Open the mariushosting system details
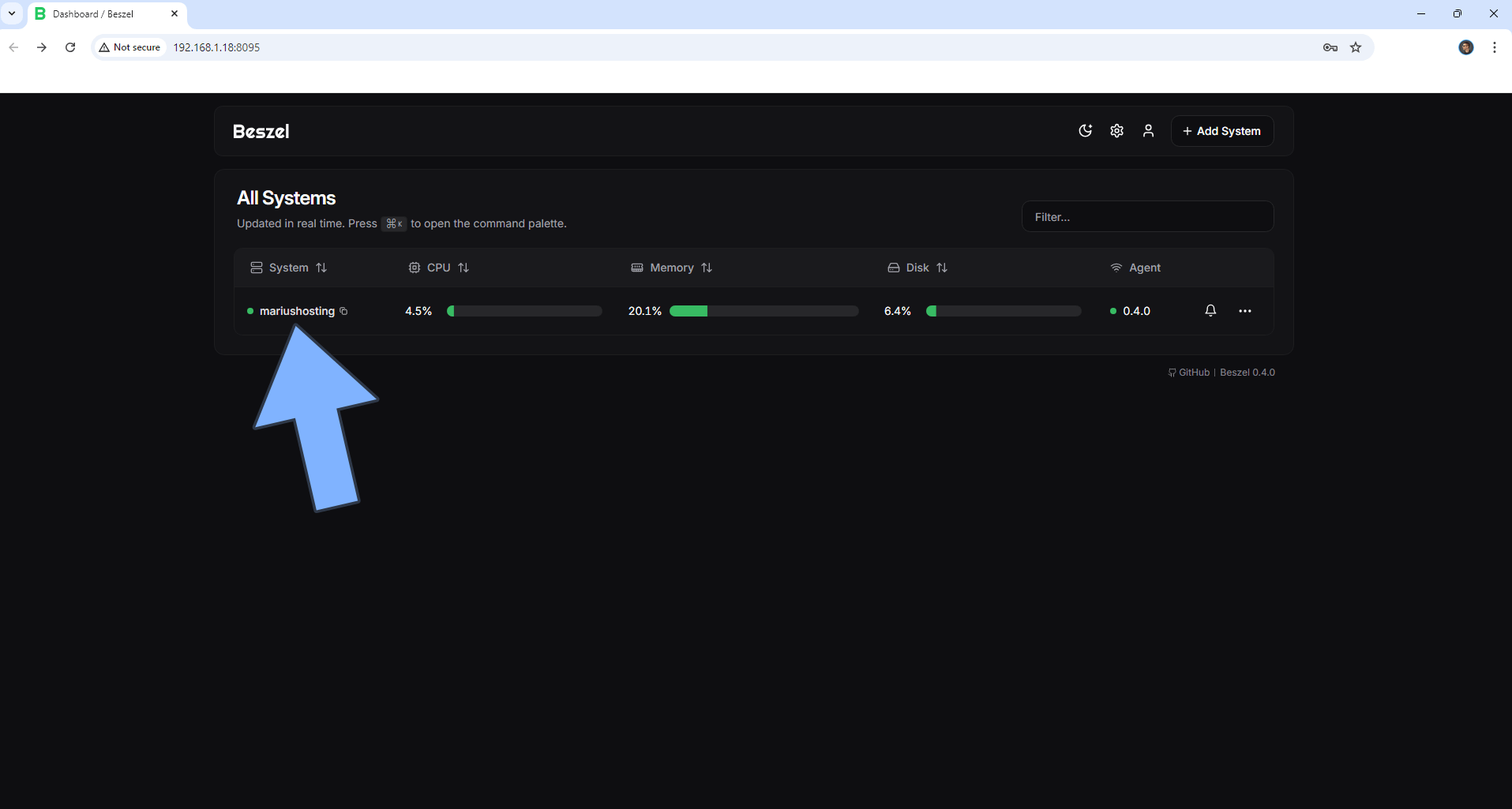Viewport: 1512px width, 809px height. coord(297,311)
